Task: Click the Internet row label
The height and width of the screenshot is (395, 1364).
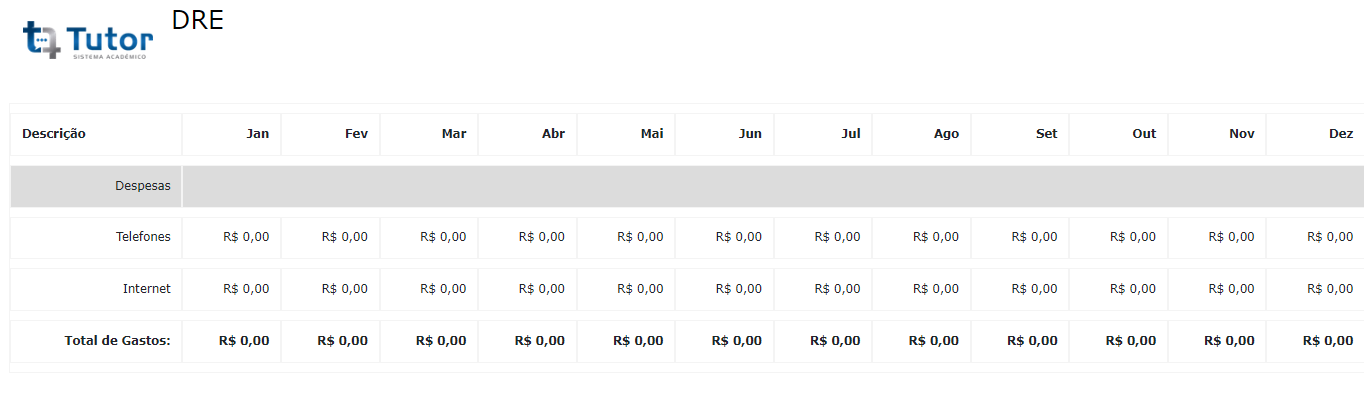Action: pyautogui.click(x=147, y=289)
